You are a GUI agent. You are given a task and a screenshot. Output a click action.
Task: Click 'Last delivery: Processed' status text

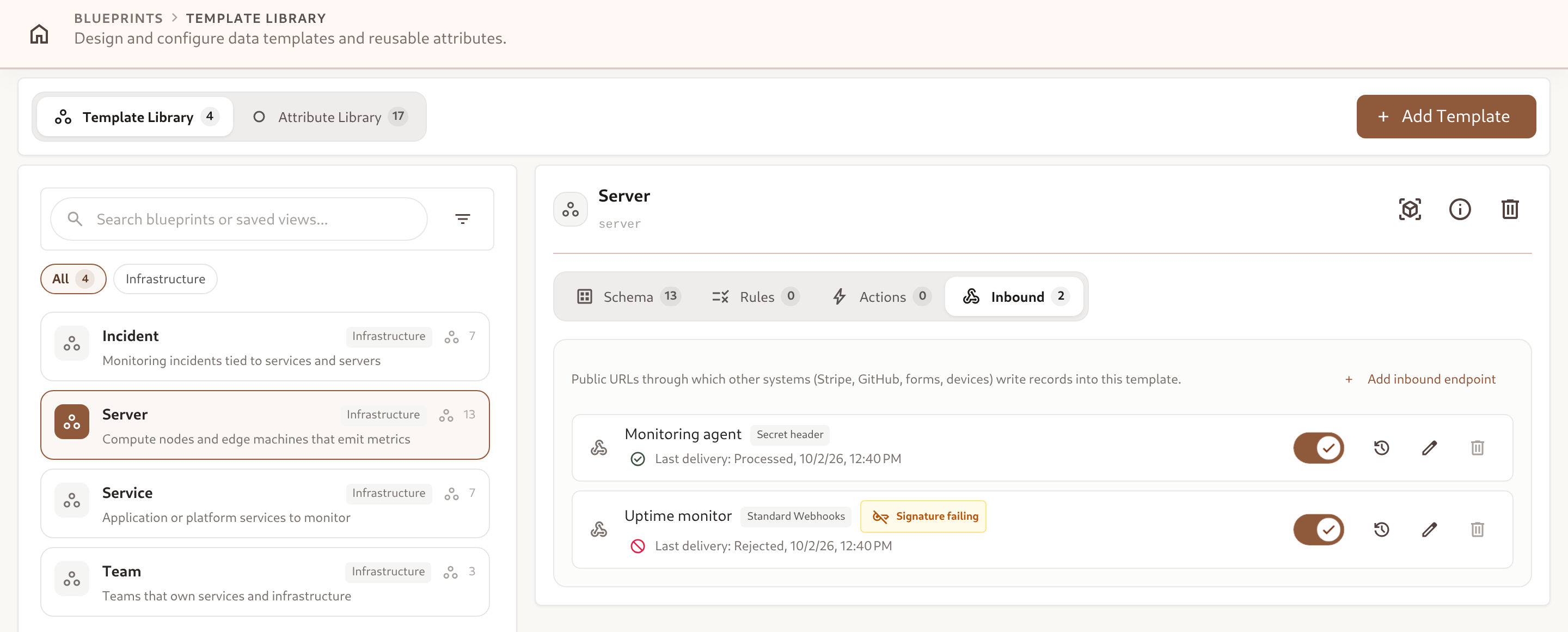click(x=777, y=459)
